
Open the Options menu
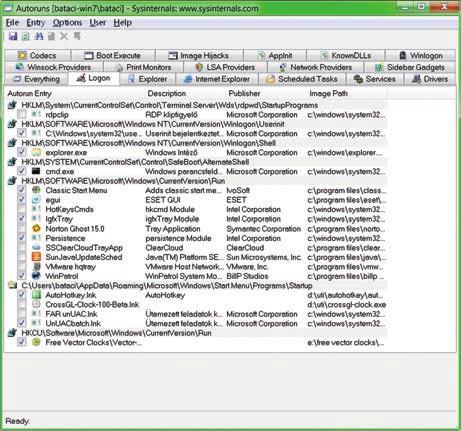[67, 23]
